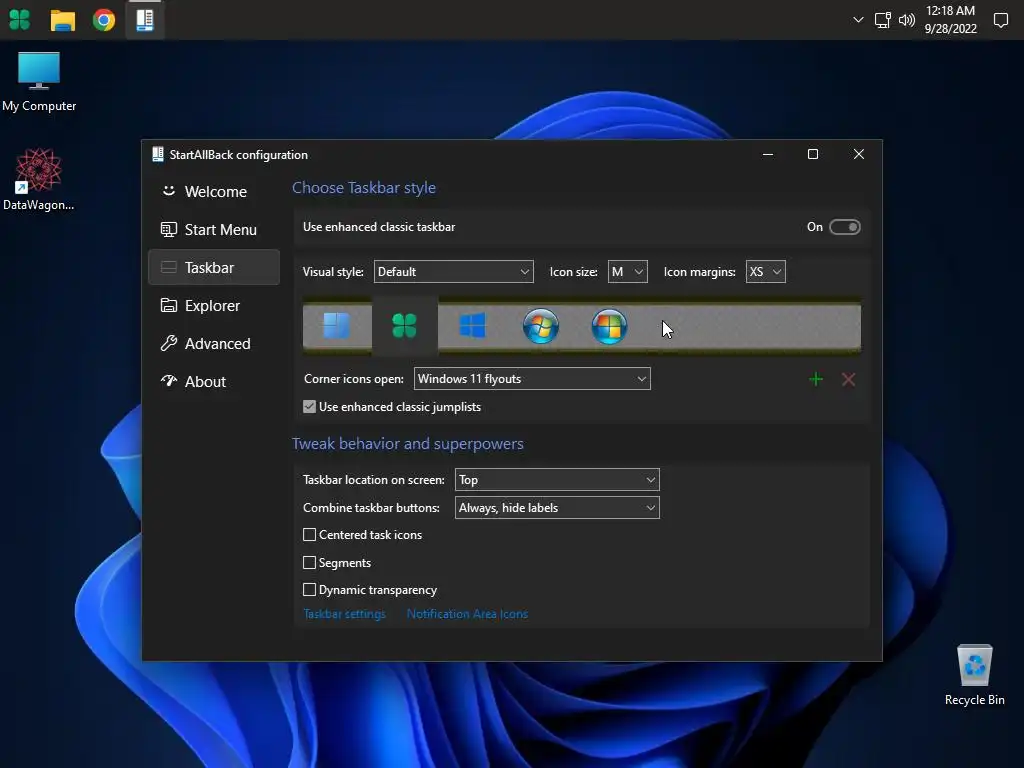Close the StartAllBack configuration window

(x=859, y=154)
